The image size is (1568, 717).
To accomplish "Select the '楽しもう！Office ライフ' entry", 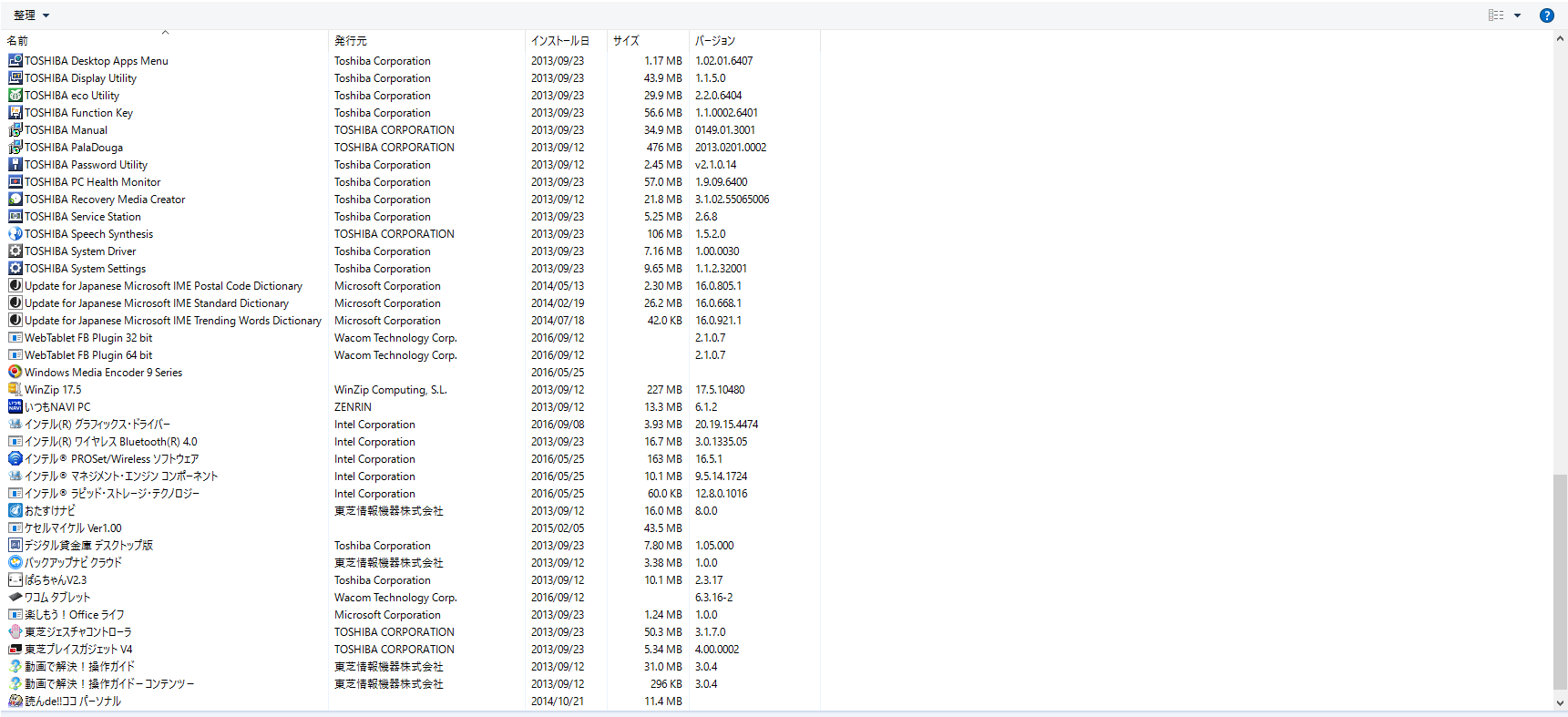I will tap(75, 615).
